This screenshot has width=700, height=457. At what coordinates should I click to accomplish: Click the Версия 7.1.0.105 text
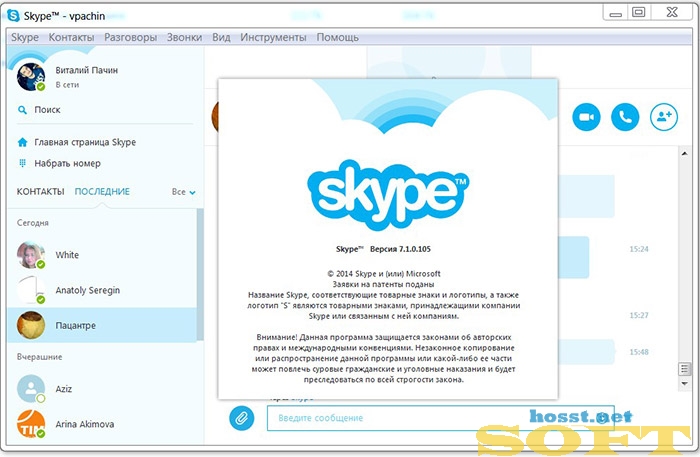(x=400, y=249)
